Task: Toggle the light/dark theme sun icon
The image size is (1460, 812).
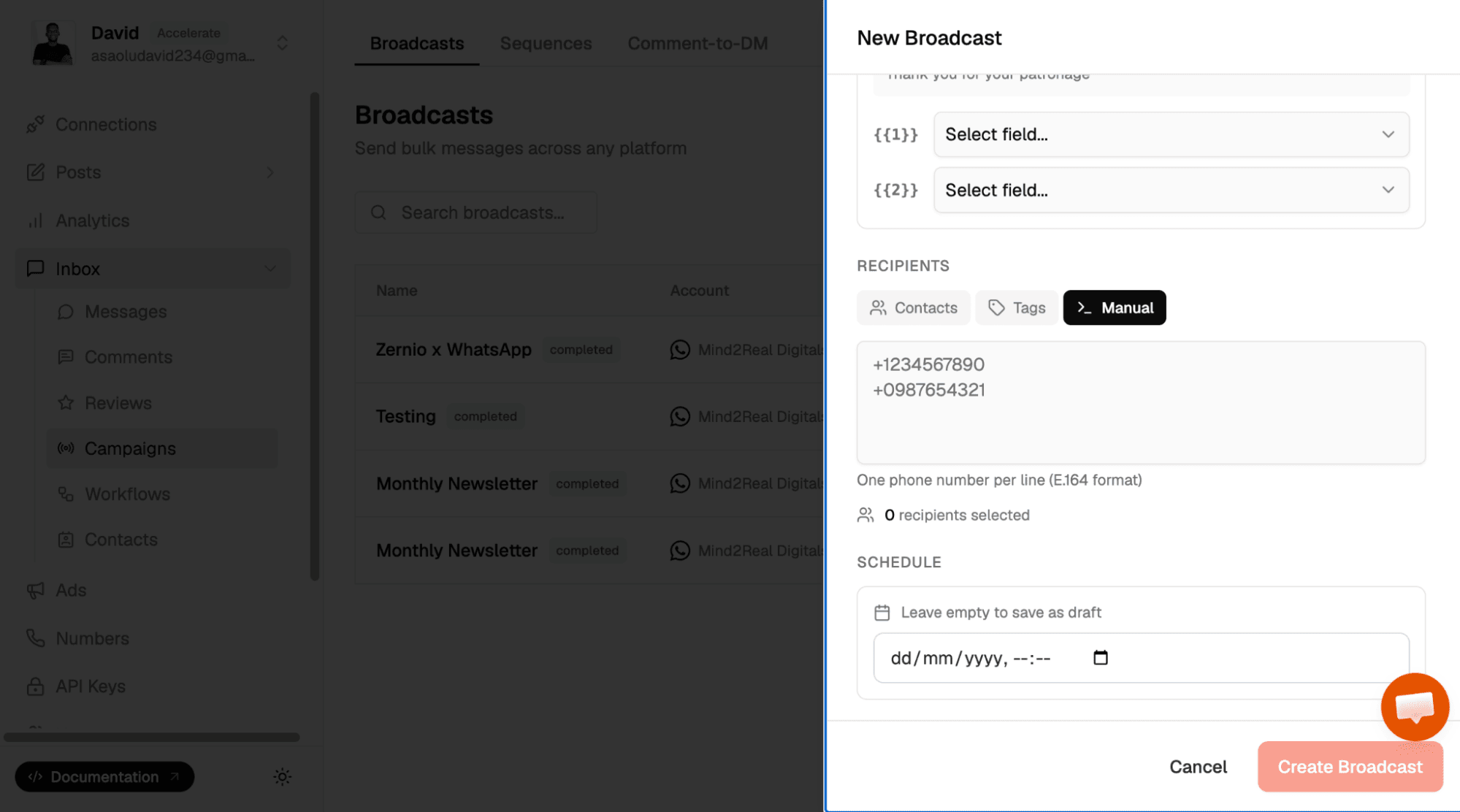Action: [283, 777]
